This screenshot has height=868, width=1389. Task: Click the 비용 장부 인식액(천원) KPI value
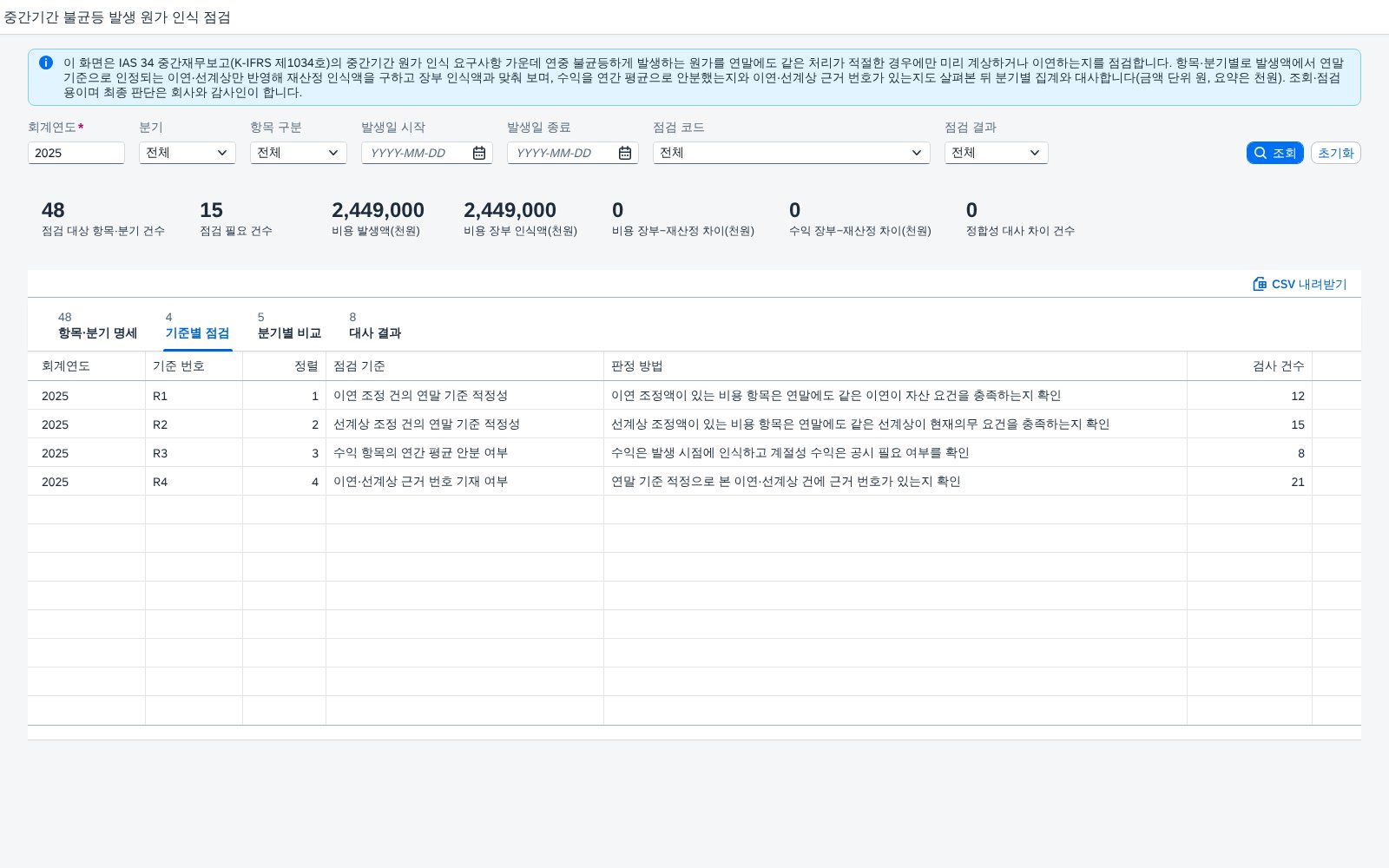point(510,210)
